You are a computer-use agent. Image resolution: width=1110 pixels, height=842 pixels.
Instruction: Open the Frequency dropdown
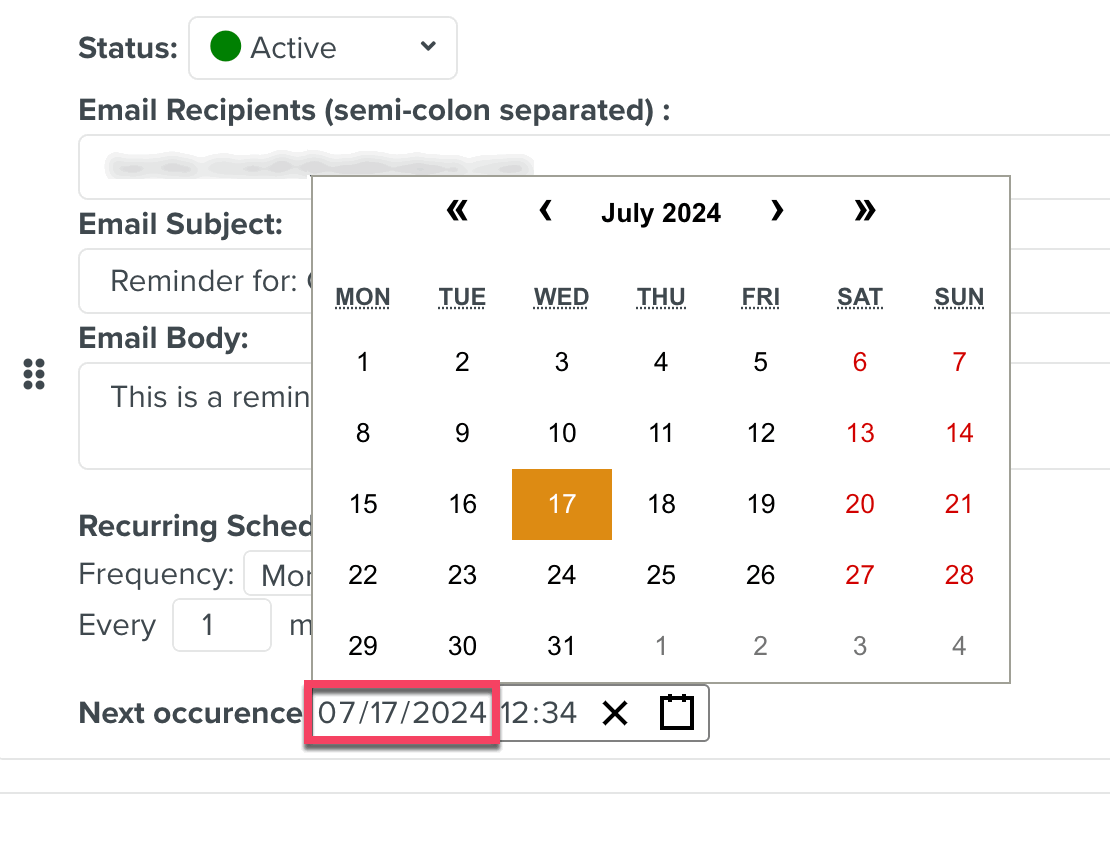278,574
